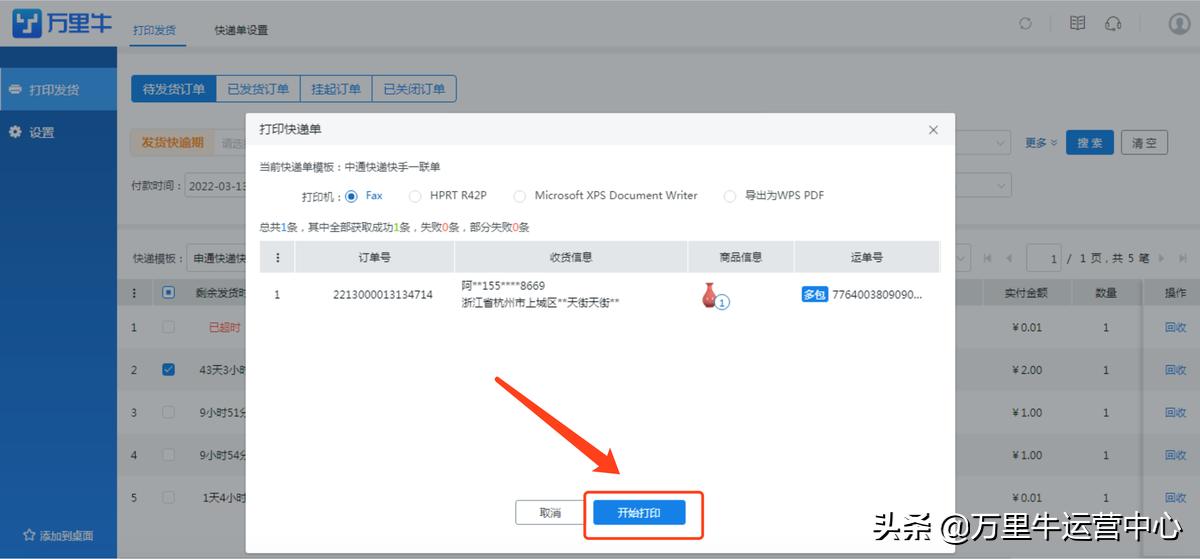1200x559 pixels.
Task: Click 添加到桌面 at sidebar bottom
Action: click(58, 536)
